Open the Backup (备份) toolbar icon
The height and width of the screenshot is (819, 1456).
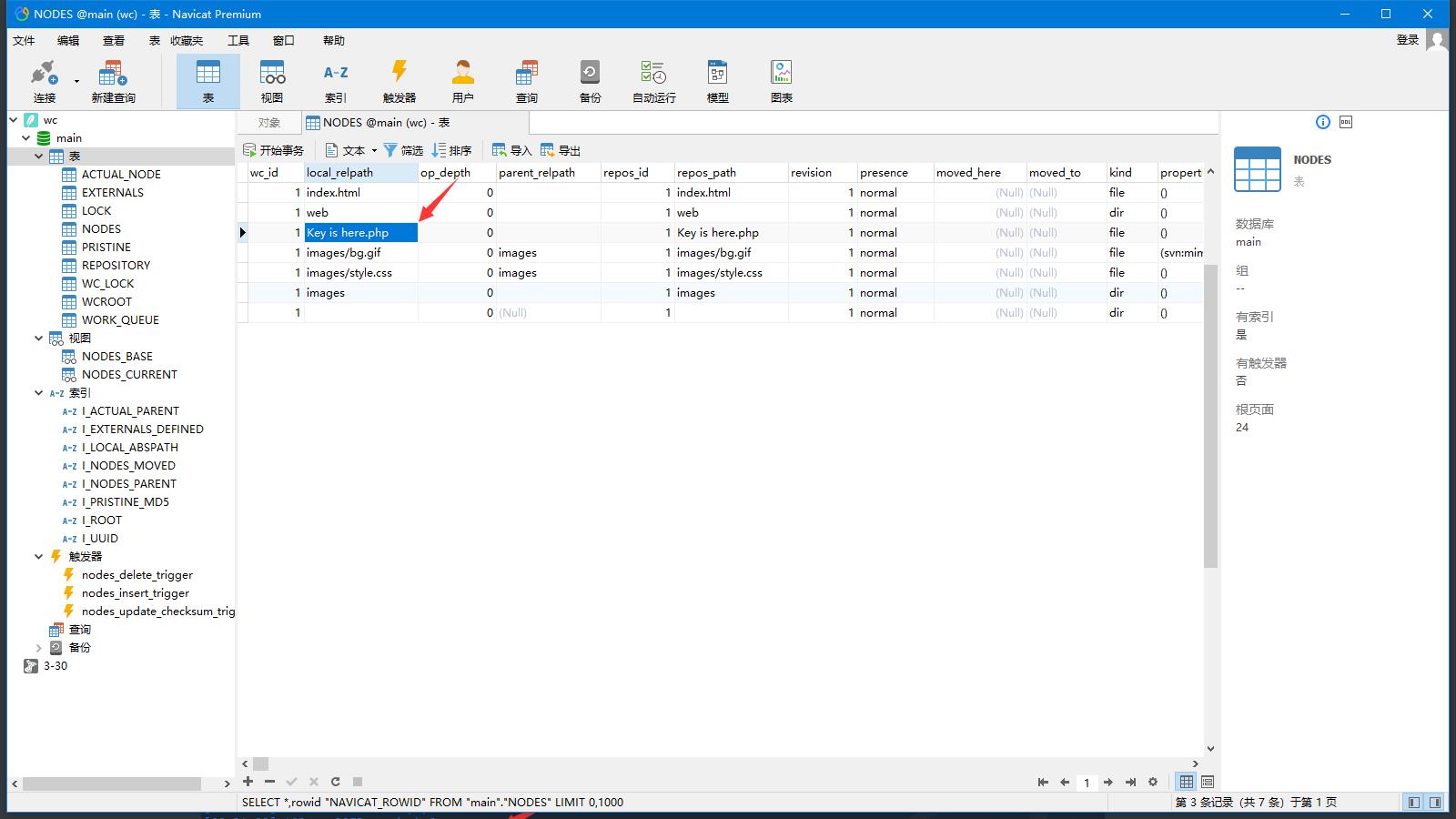pyautogui.click(x=591, y=81)
